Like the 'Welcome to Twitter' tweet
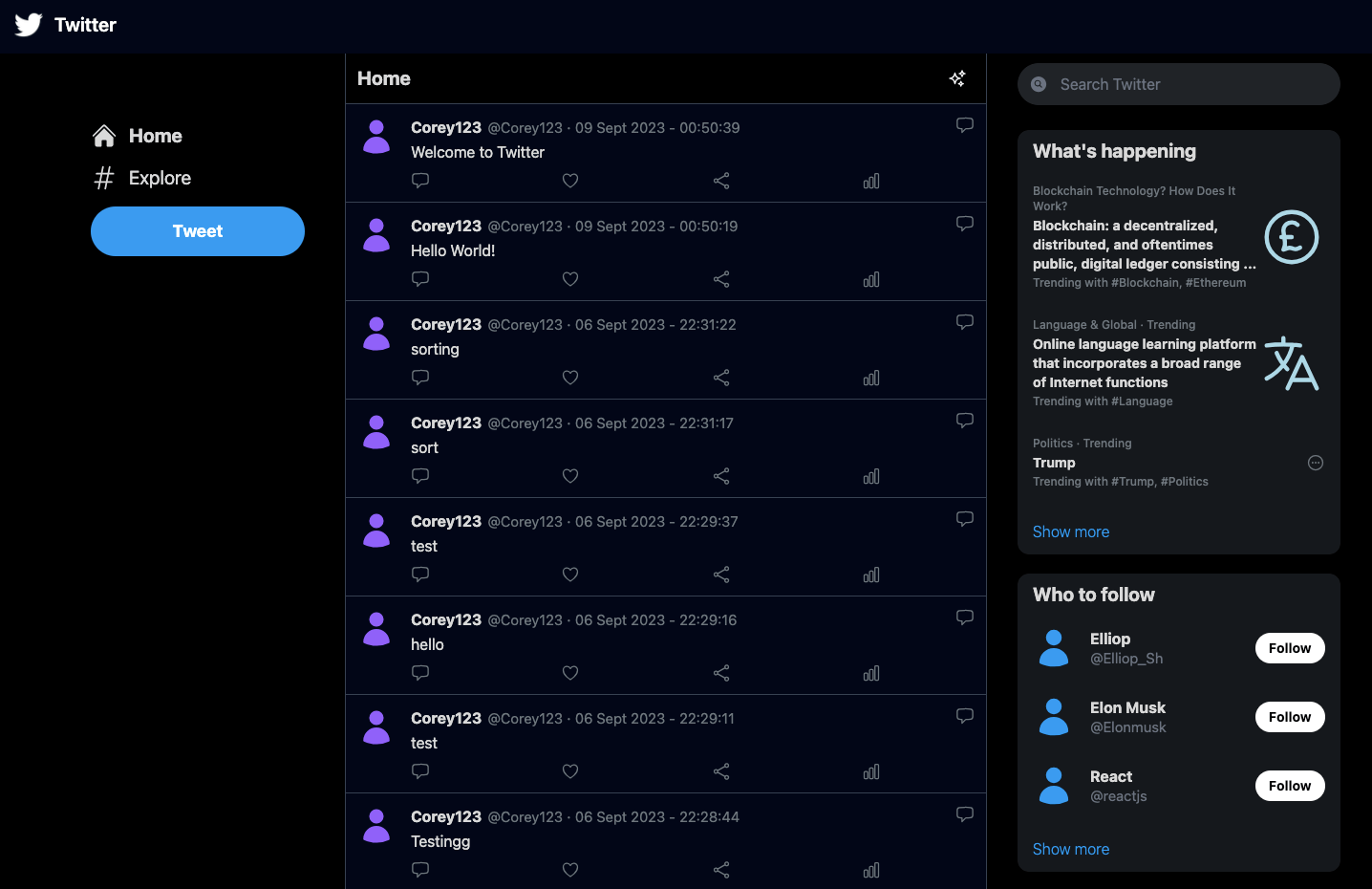This screenshot has width=1372, height=889. [570, 181]
